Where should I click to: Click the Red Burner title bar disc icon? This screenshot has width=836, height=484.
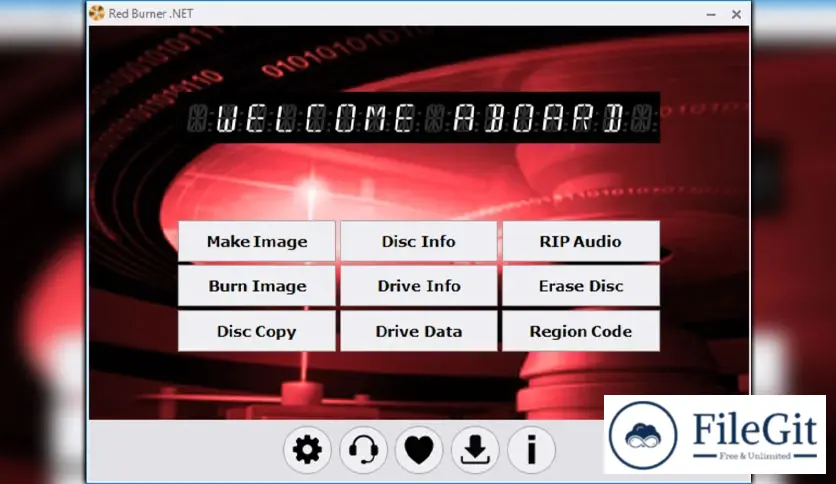point(97,13)
